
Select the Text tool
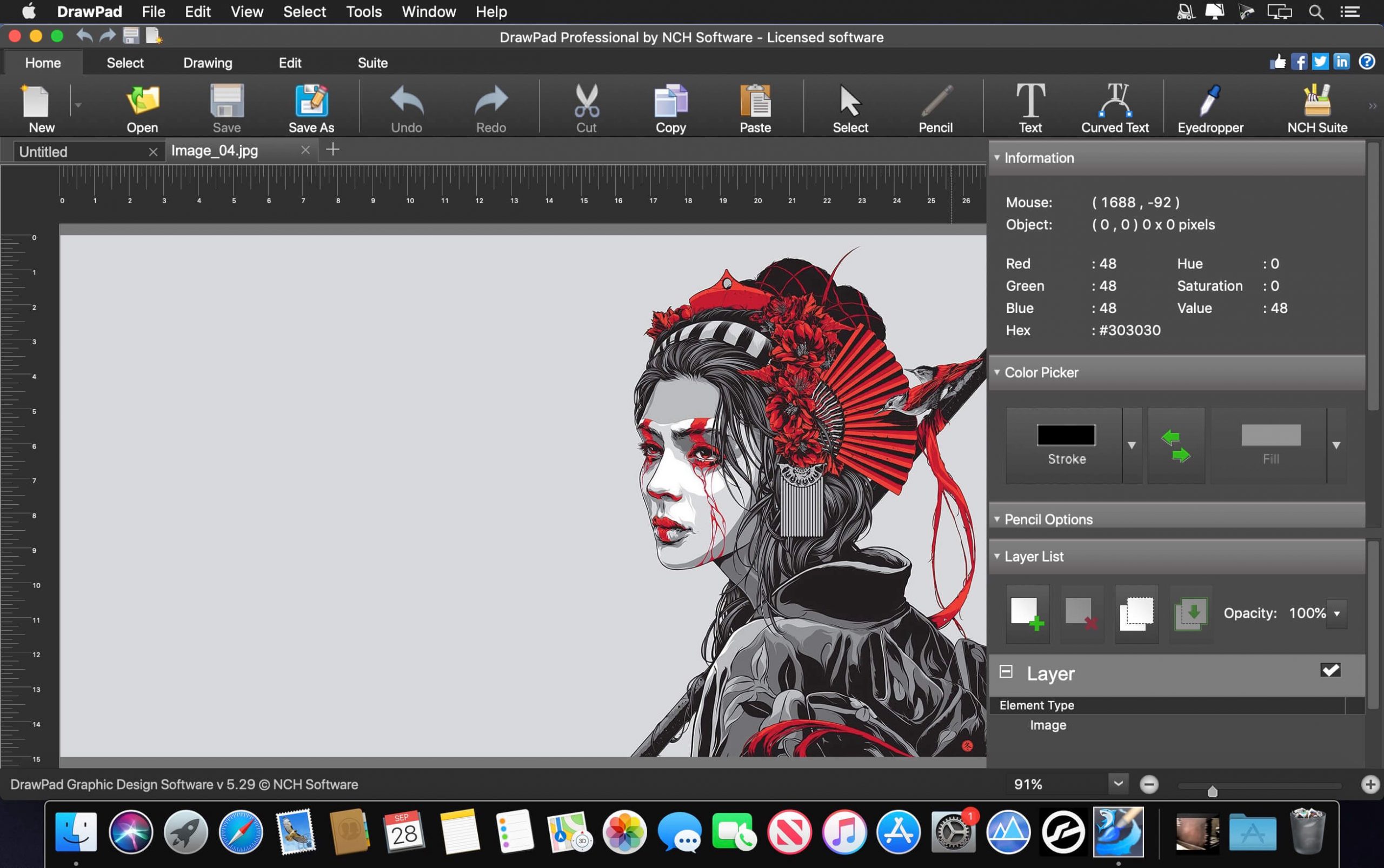pos(1030,107)
